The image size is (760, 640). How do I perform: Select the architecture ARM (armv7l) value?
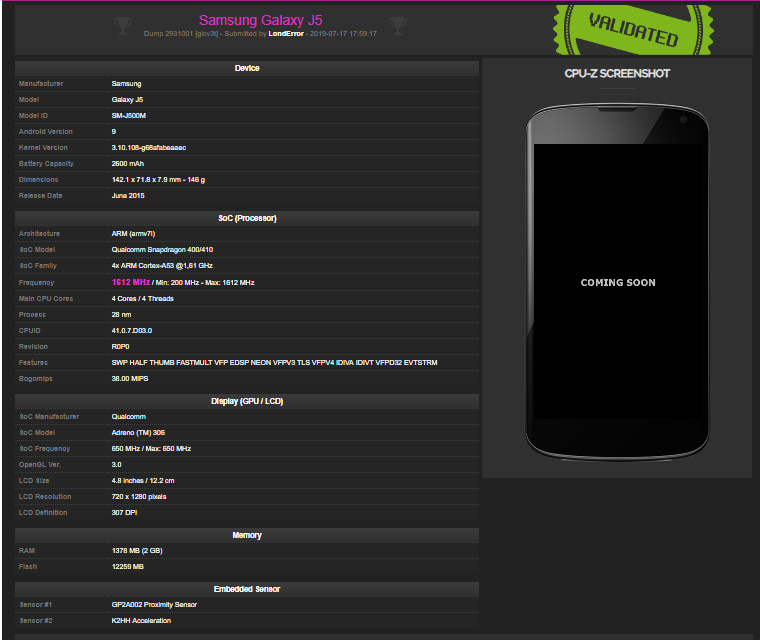click(133, 234)
